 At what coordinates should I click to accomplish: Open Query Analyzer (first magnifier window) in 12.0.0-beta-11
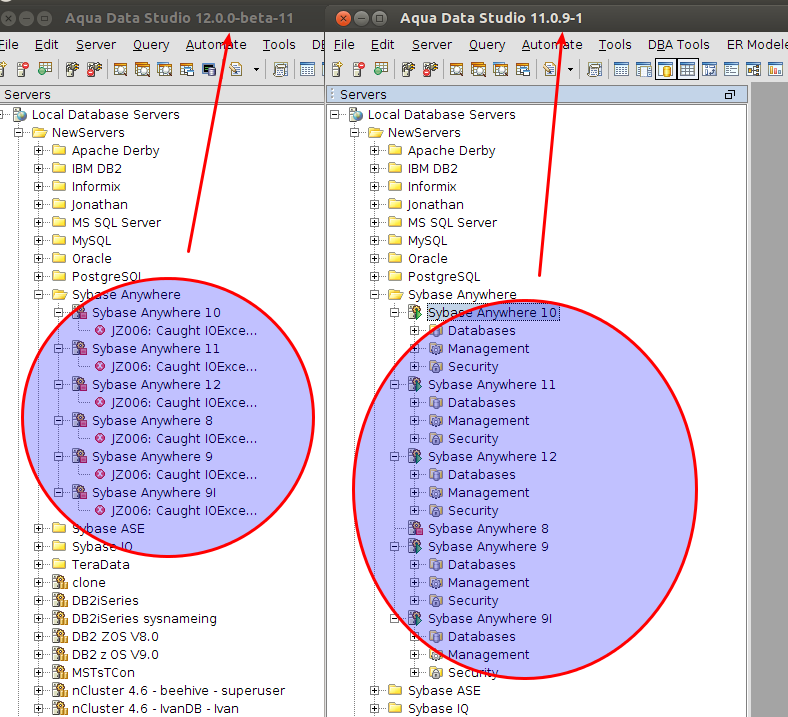pyautogui.click(x=120, y=69)
